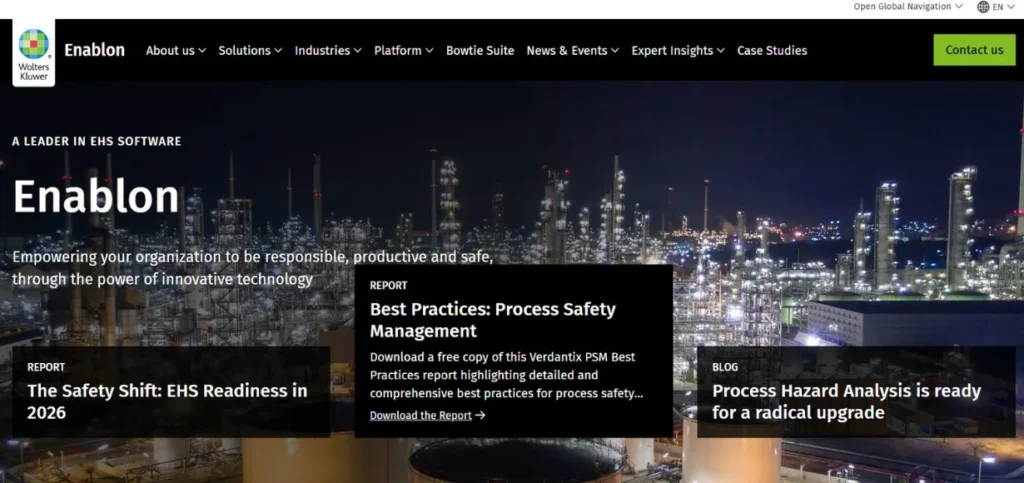Viewport: 1024px width, 483px height.
Task: Follow the Download the Report link
Action: point(421,415)
